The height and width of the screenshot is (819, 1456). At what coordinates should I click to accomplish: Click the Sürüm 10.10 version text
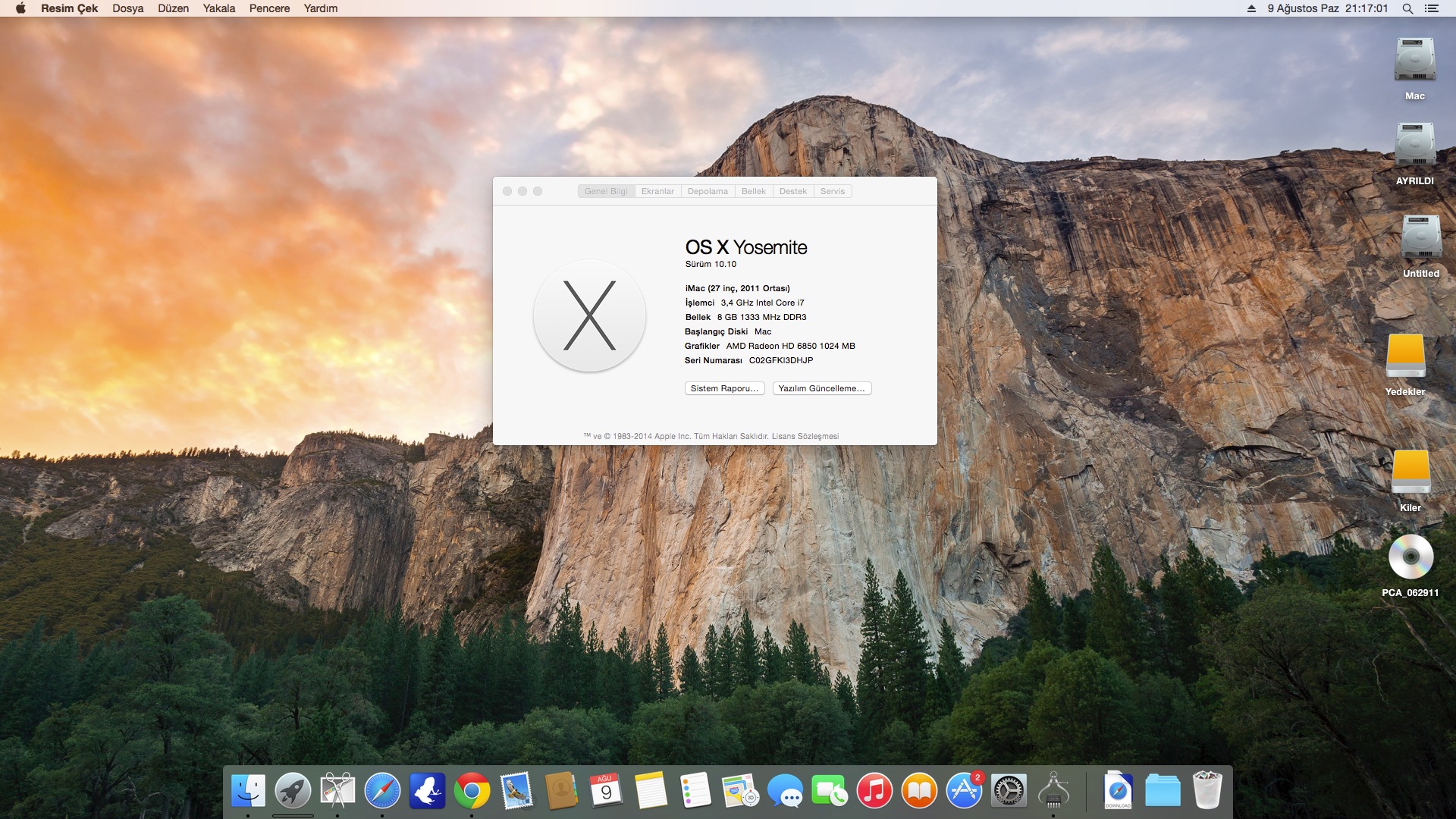pos(711,265)
